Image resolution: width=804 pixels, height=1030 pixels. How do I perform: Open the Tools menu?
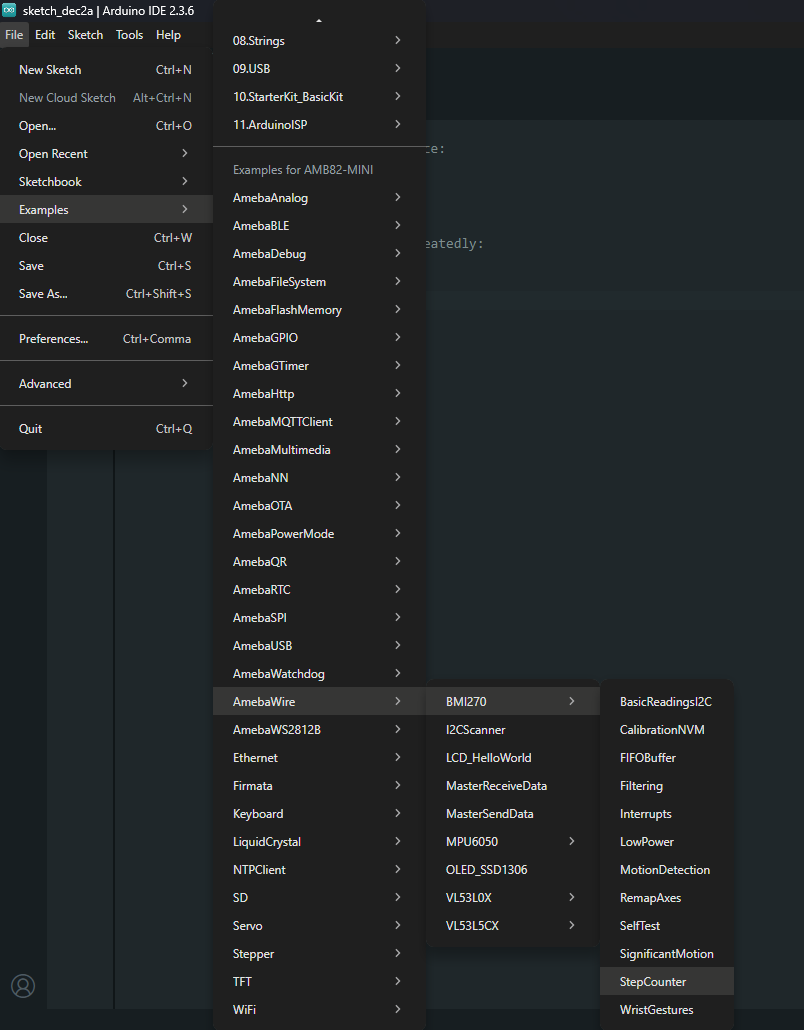point(129,35)
